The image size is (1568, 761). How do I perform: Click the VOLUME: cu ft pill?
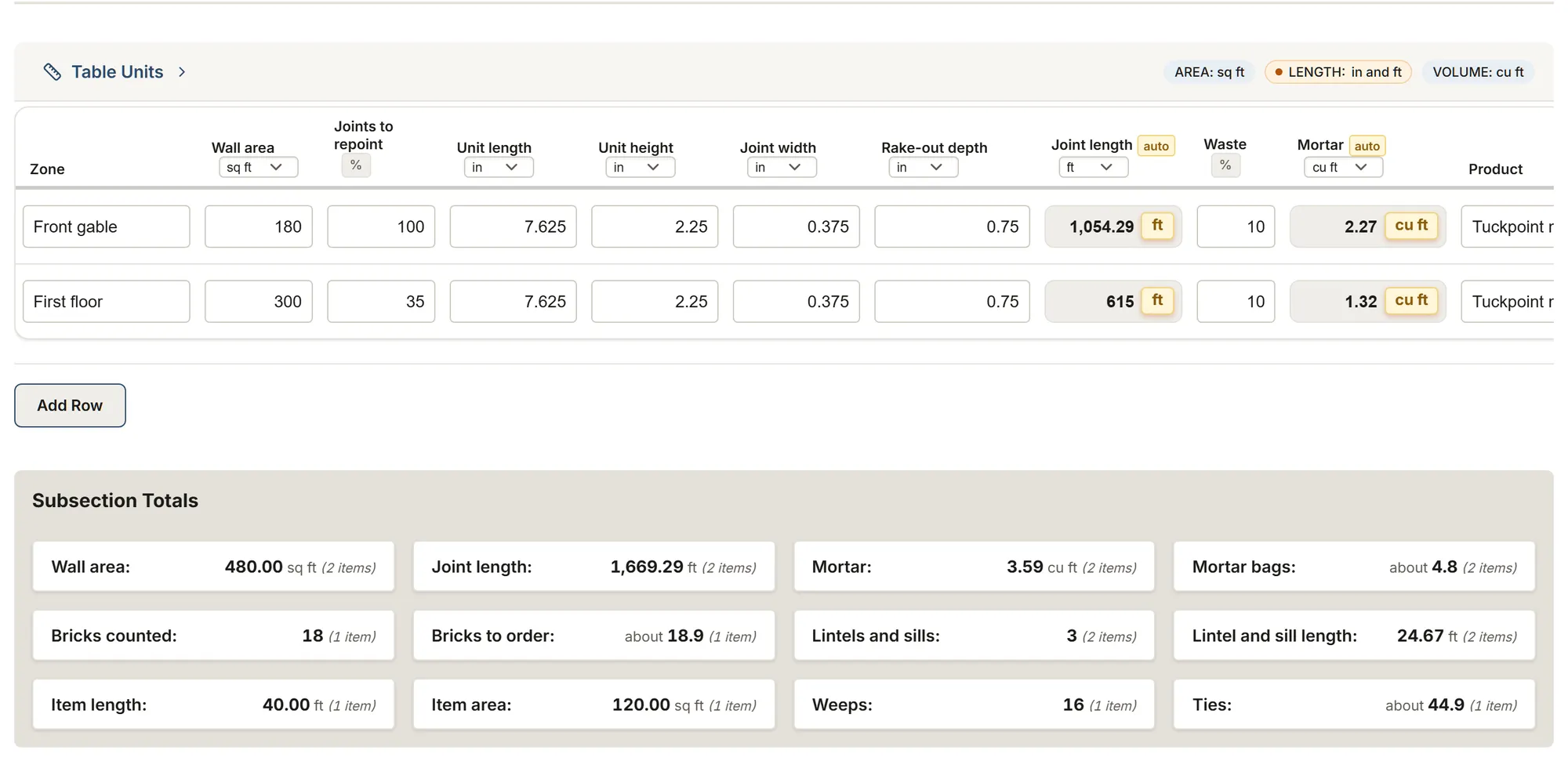coord(1478,72)
